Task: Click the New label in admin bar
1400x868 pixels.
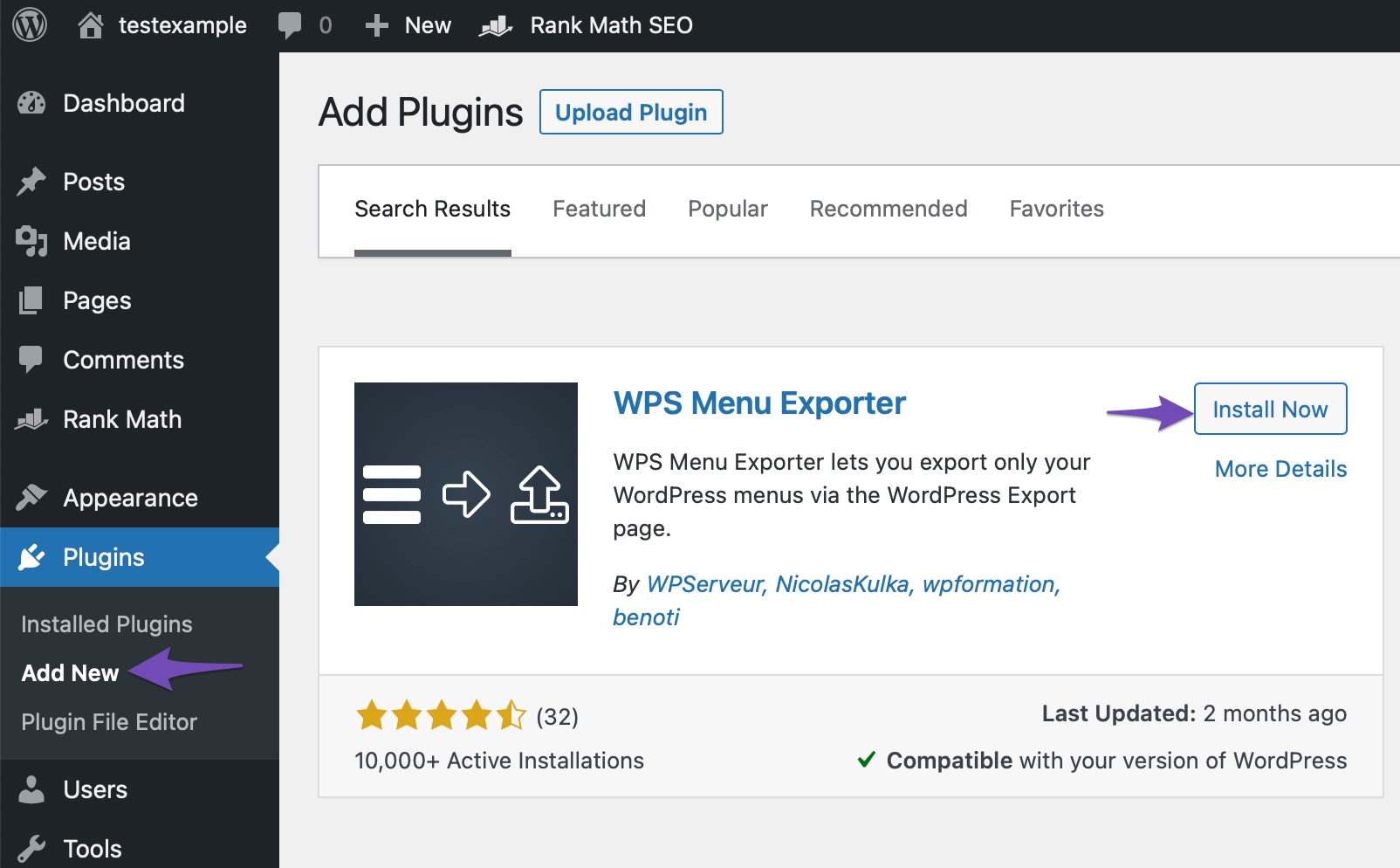Action: coord(428,25)
